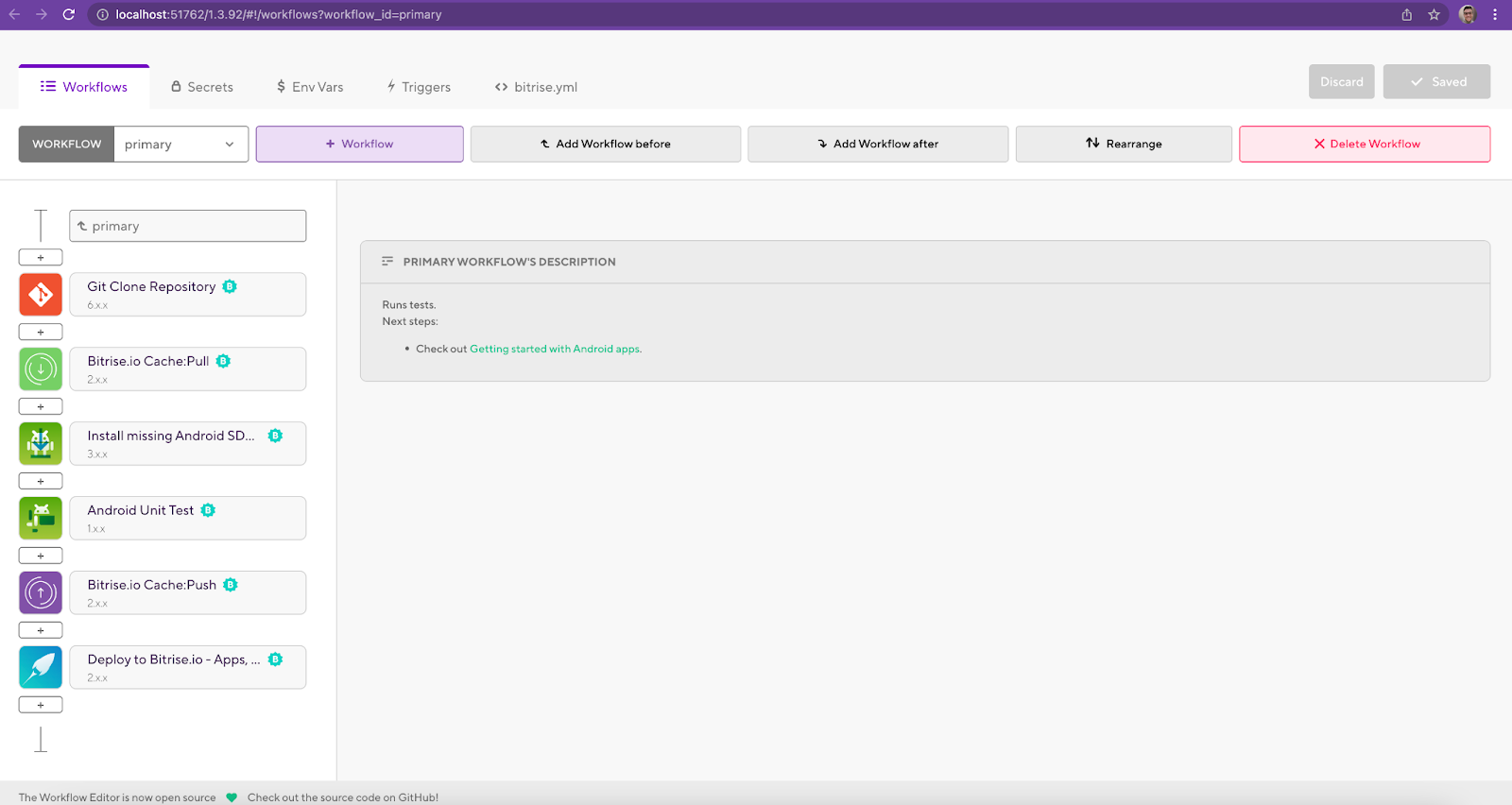The image size is (1512, 805).
Task: Click the Saved button
Action: pyautogui.click(x=1437, y=81)
